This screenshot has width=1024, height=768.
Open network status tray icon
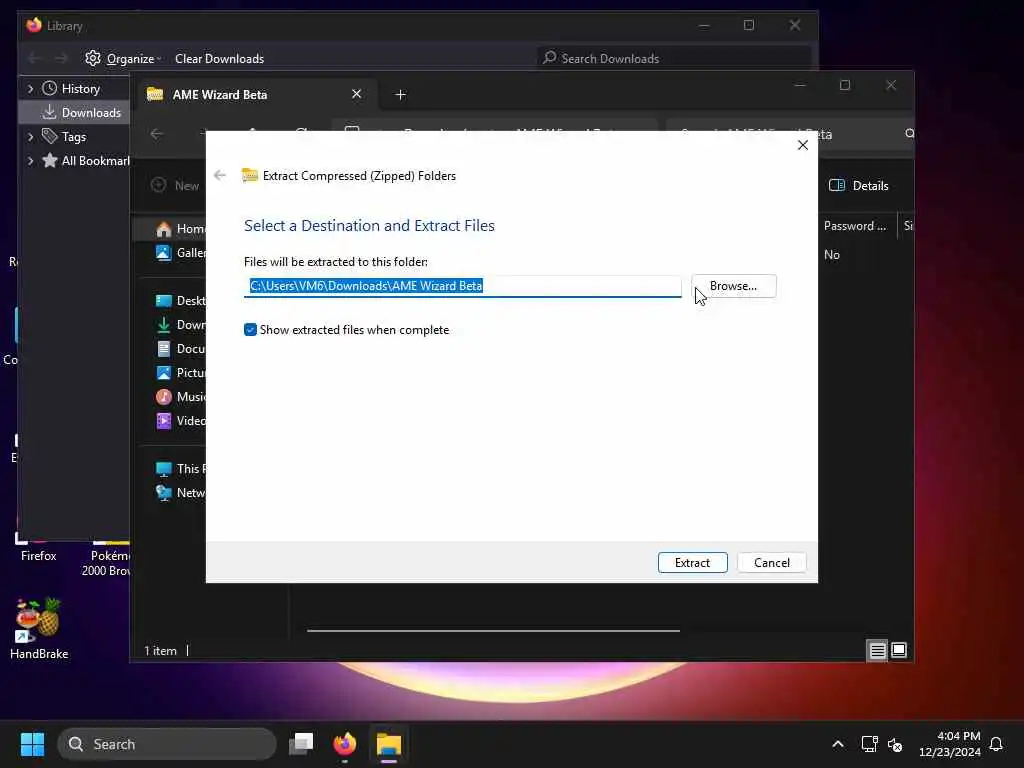click(x=869, y=744)
